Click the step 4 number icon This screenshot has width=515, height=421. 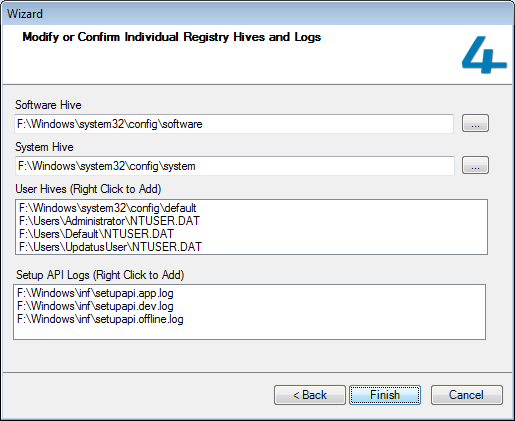(484, 55)
